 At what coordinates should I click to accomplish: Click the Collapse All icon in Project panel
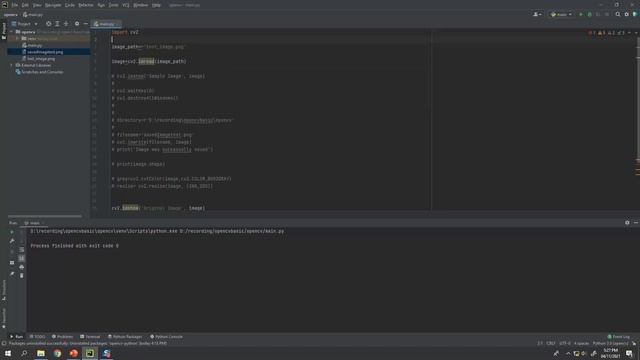tap(66, 24)
